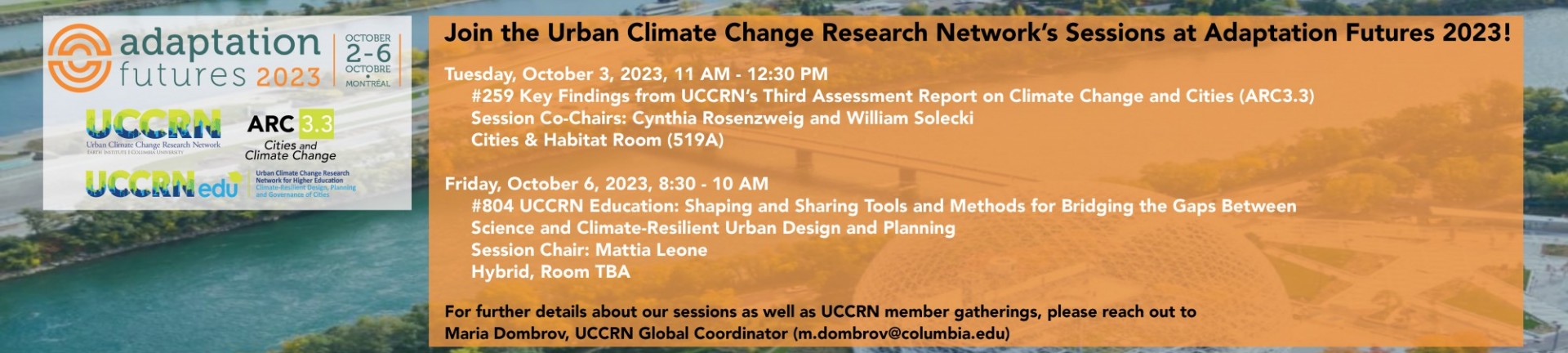This screenshot has height=353, width=1568.
Task: Click the Hybrid, Room TBA line
Action: (x=550, y=272)
